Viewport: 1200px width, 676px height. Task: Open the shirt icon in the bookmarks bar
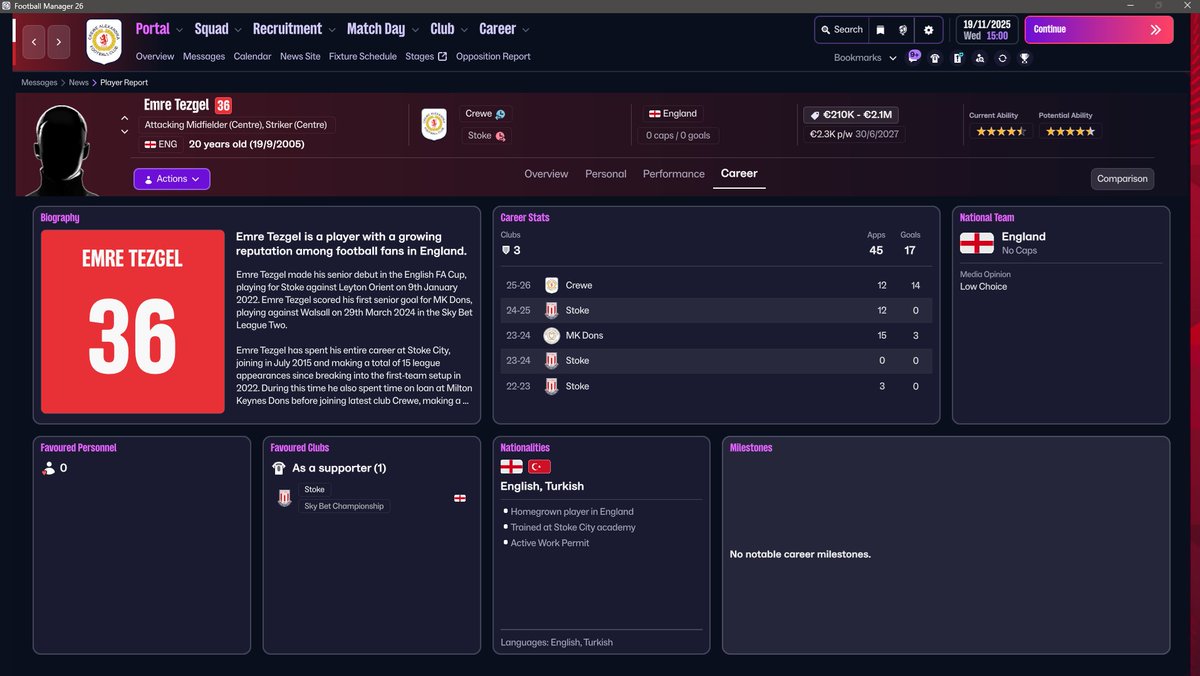(x=935, y=58)
